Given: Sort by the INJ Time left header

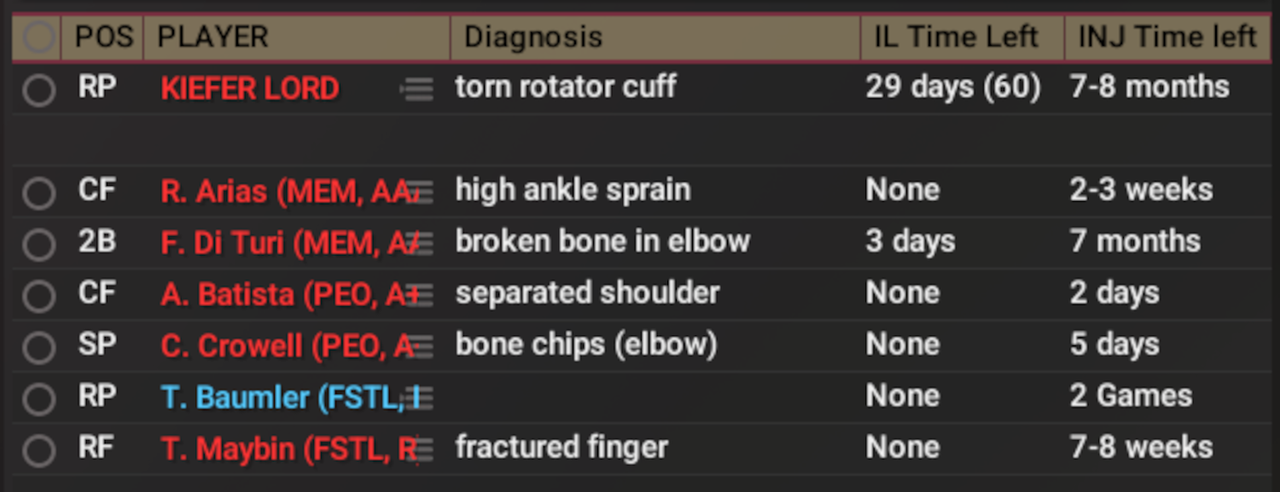Looking at the screenshot, I should coord(1166,38).
